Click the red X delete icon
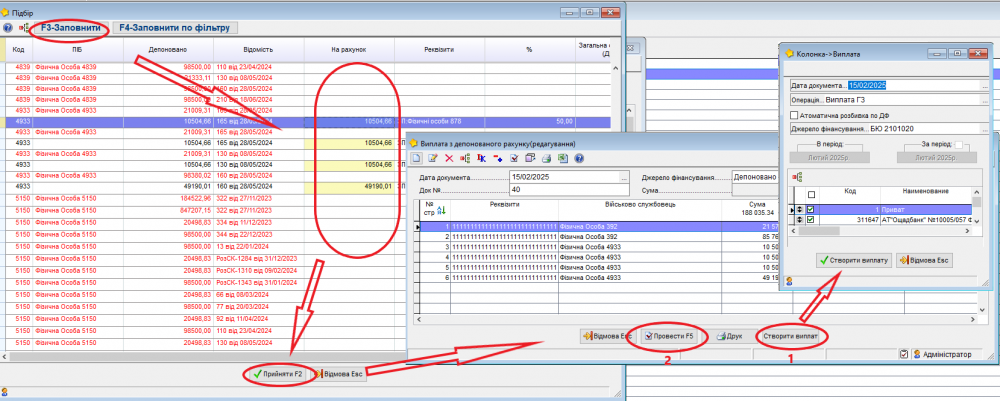The image size is (1000, 401). point(449,158)
